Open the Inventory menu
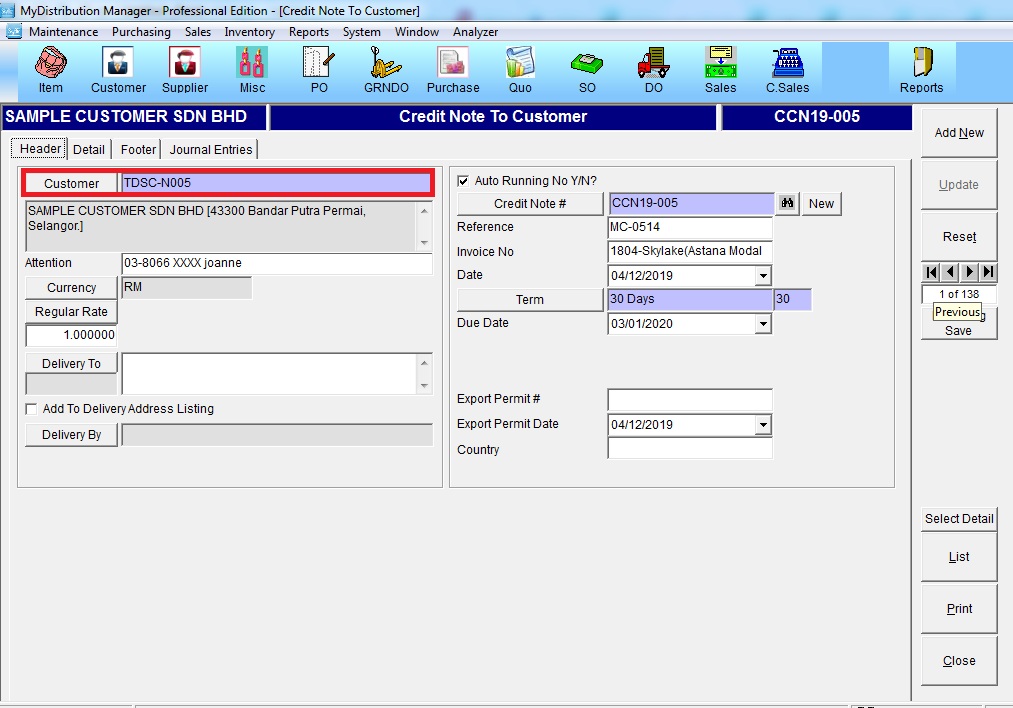This screenshot has width=1013, height=708. tap(249, 32)
